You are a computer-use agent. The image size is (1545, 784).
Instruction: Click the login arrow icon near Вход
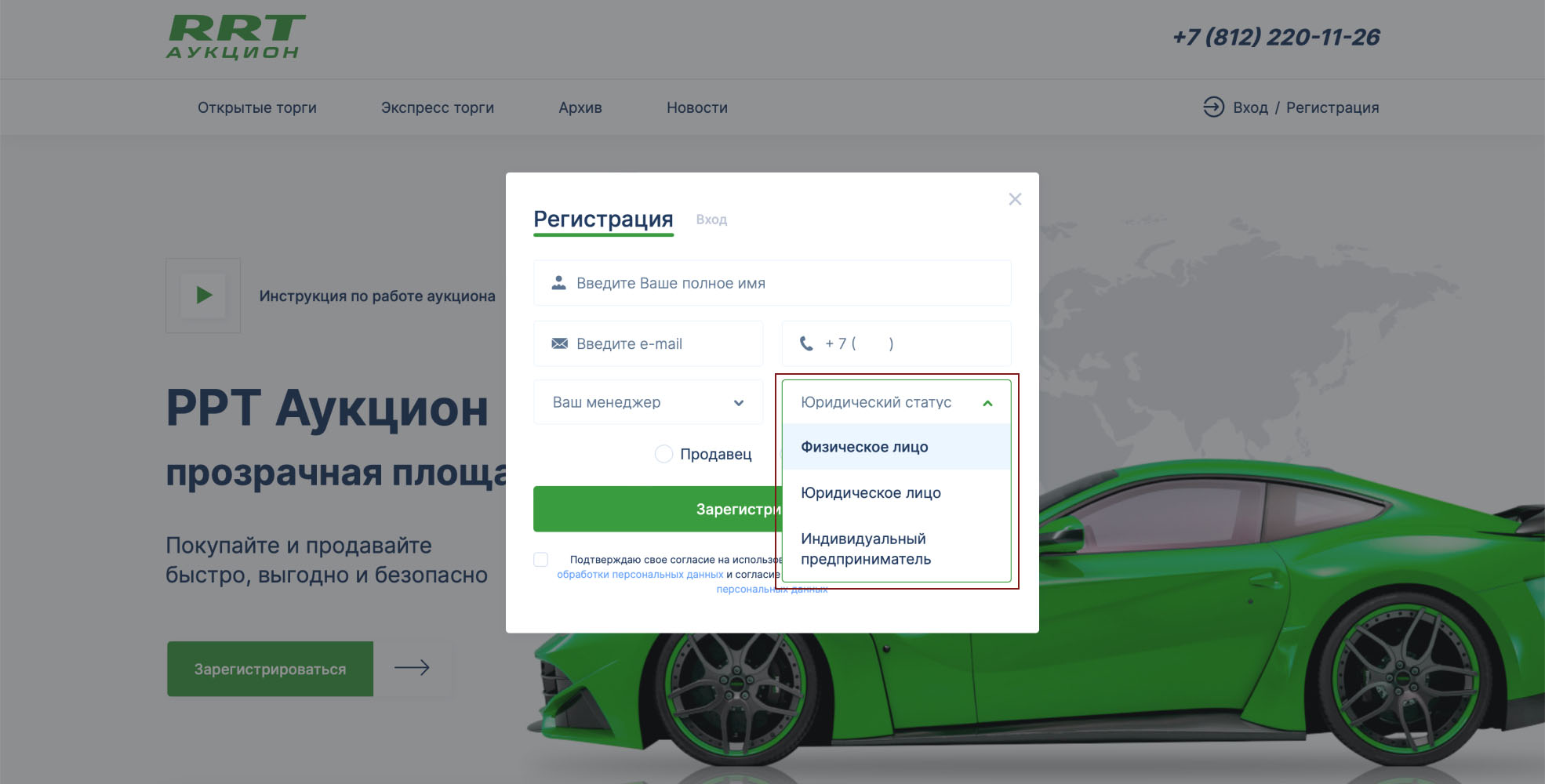(x=1213, y=107)
